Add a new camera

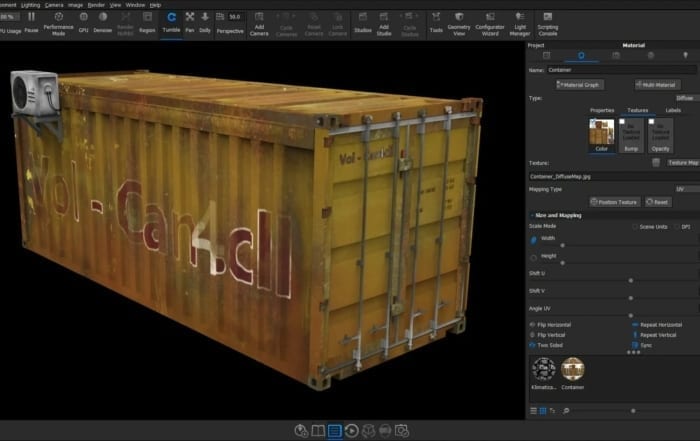[259, 24]
